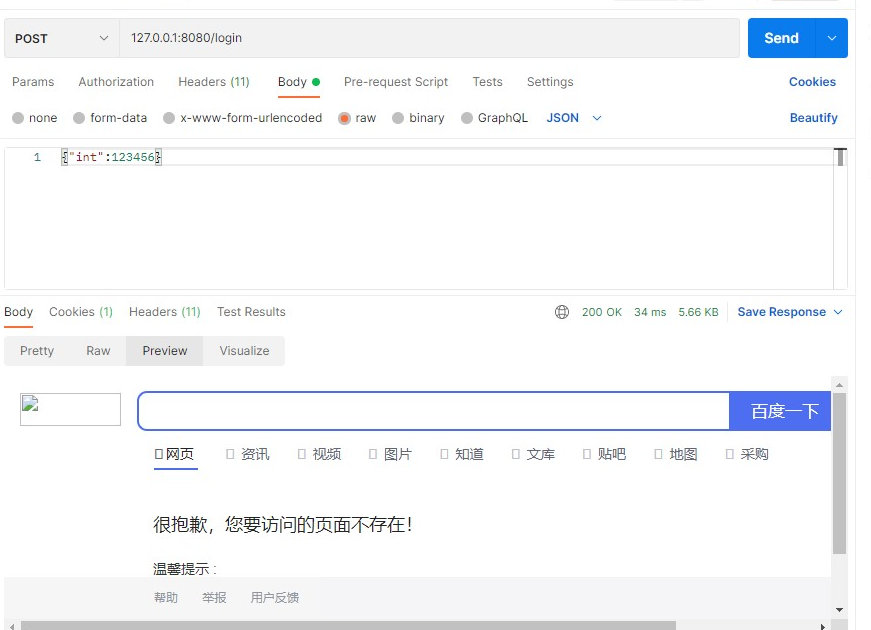
Task: Open response Headers (11) tab
Action: [164, 312]
